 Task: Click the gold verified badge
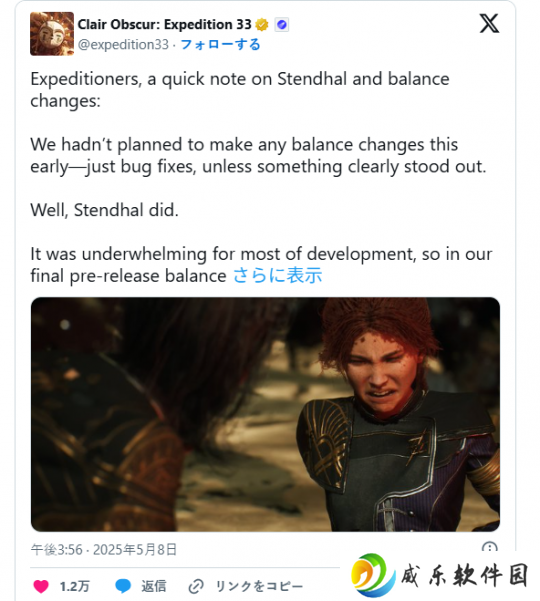[262, 25]
